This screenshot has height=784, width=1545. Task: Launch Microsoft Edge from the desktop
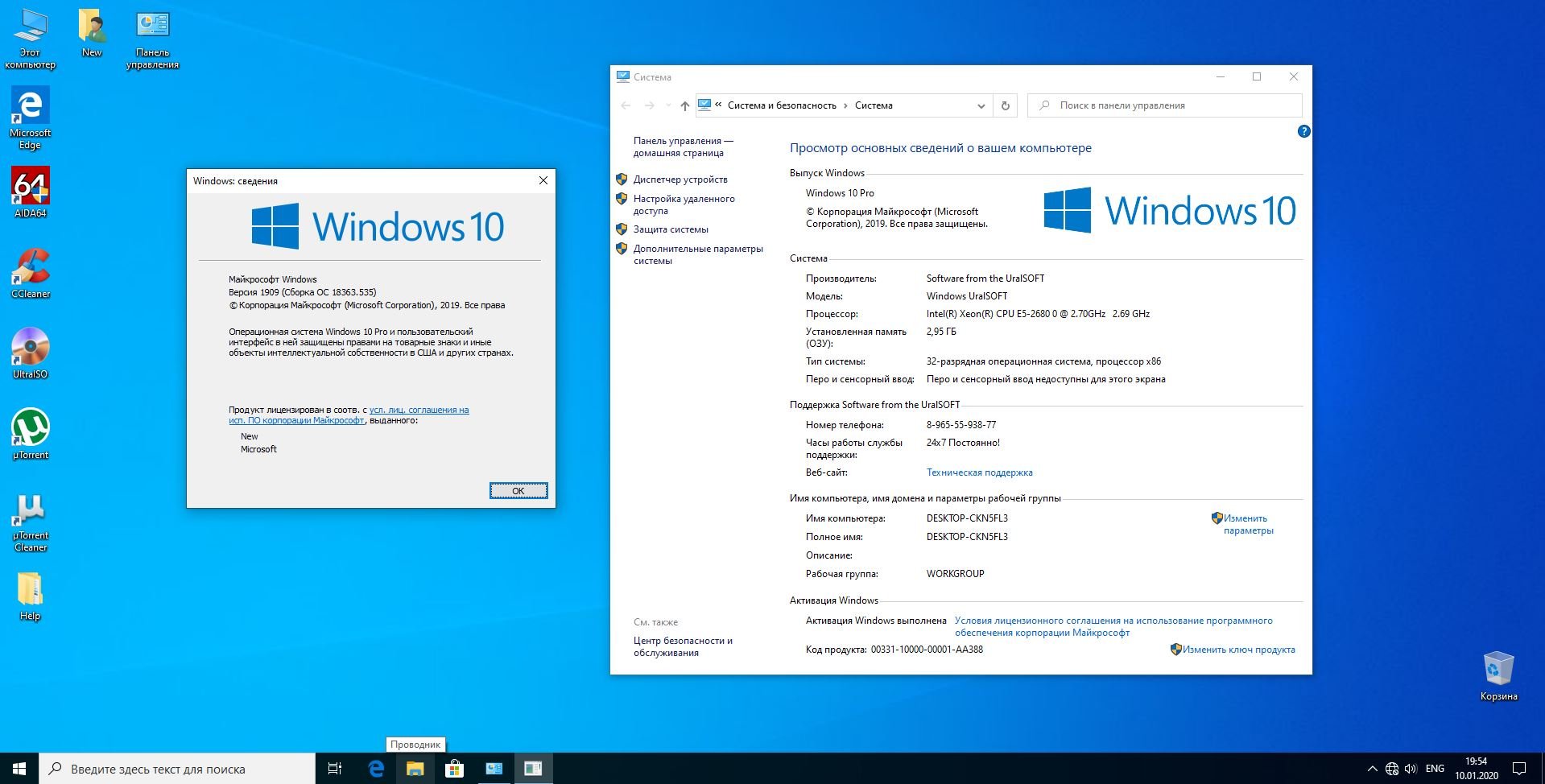click(30, 118)
